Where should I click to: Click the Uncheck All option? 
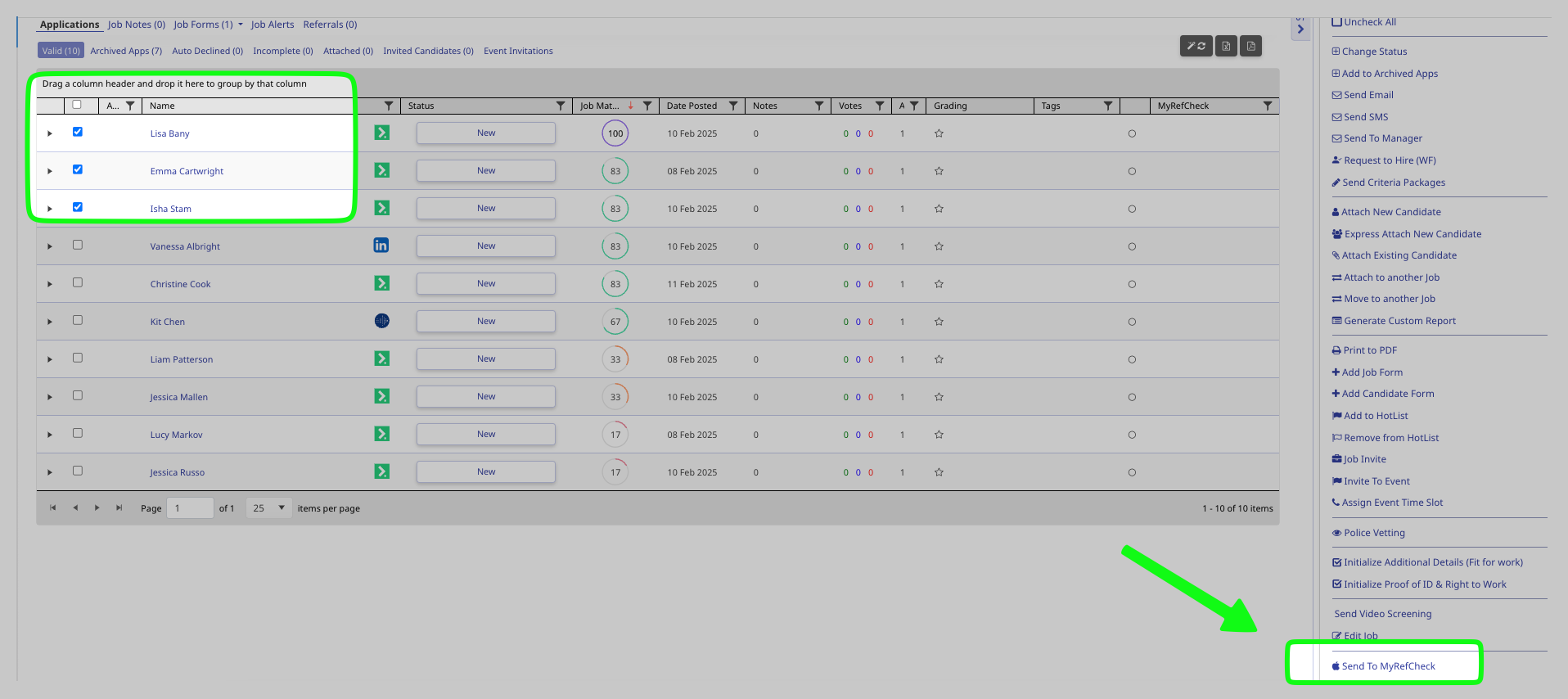pos(1364,22)
